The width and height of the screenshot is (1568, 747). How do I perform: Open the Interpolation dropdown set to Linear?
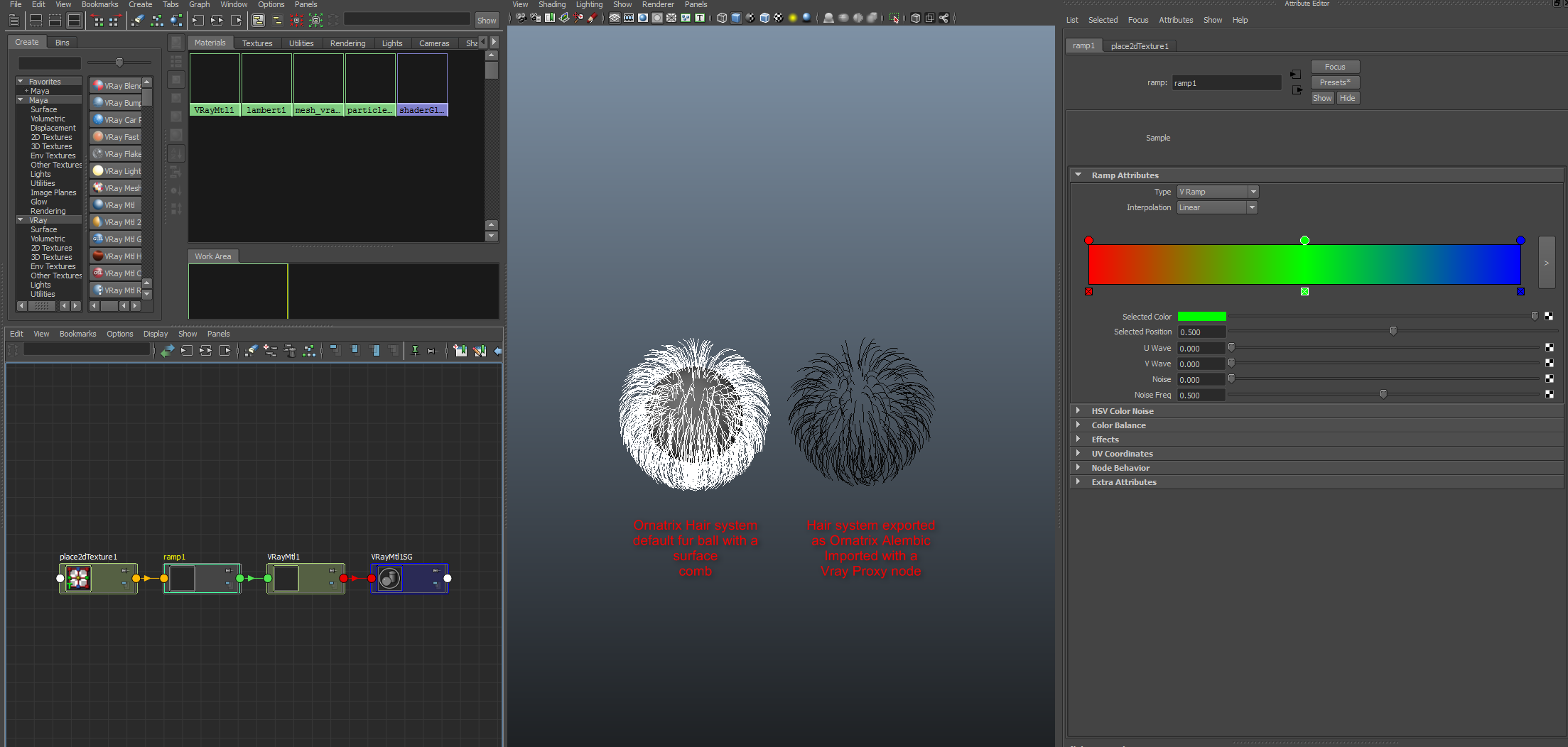(1216, 207)
